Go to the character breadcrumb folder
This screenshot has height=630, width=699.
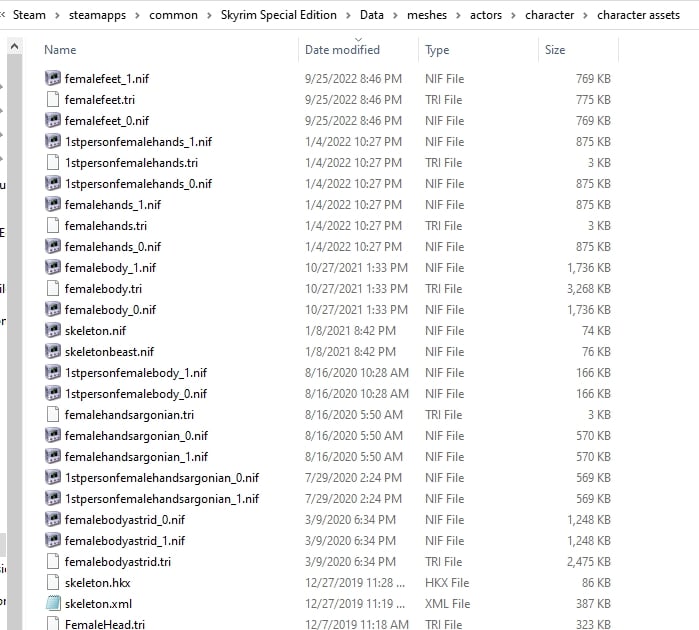549,15
